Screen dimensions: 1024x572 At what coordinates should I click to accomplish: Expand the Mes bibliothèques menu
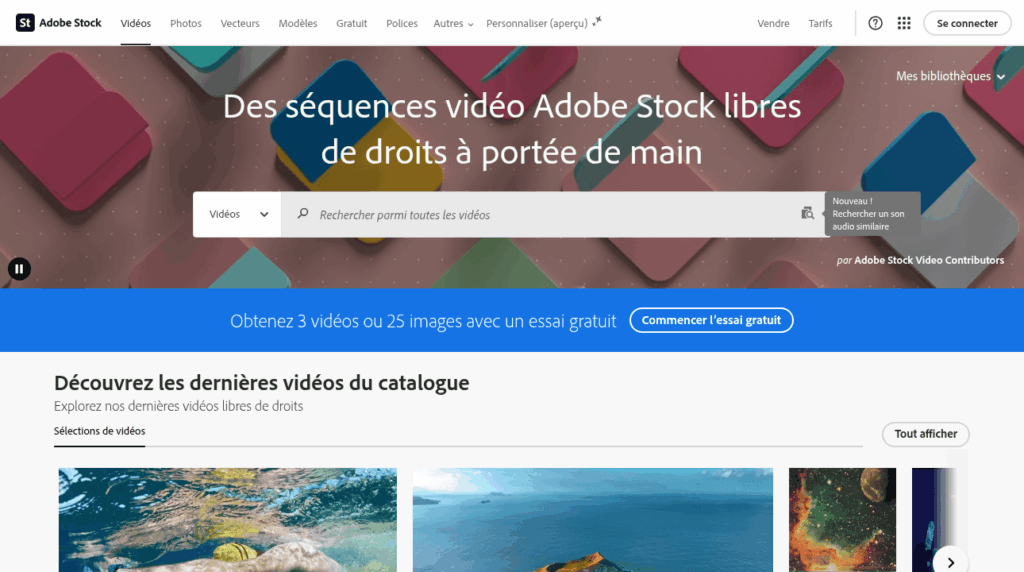[950, 76]
